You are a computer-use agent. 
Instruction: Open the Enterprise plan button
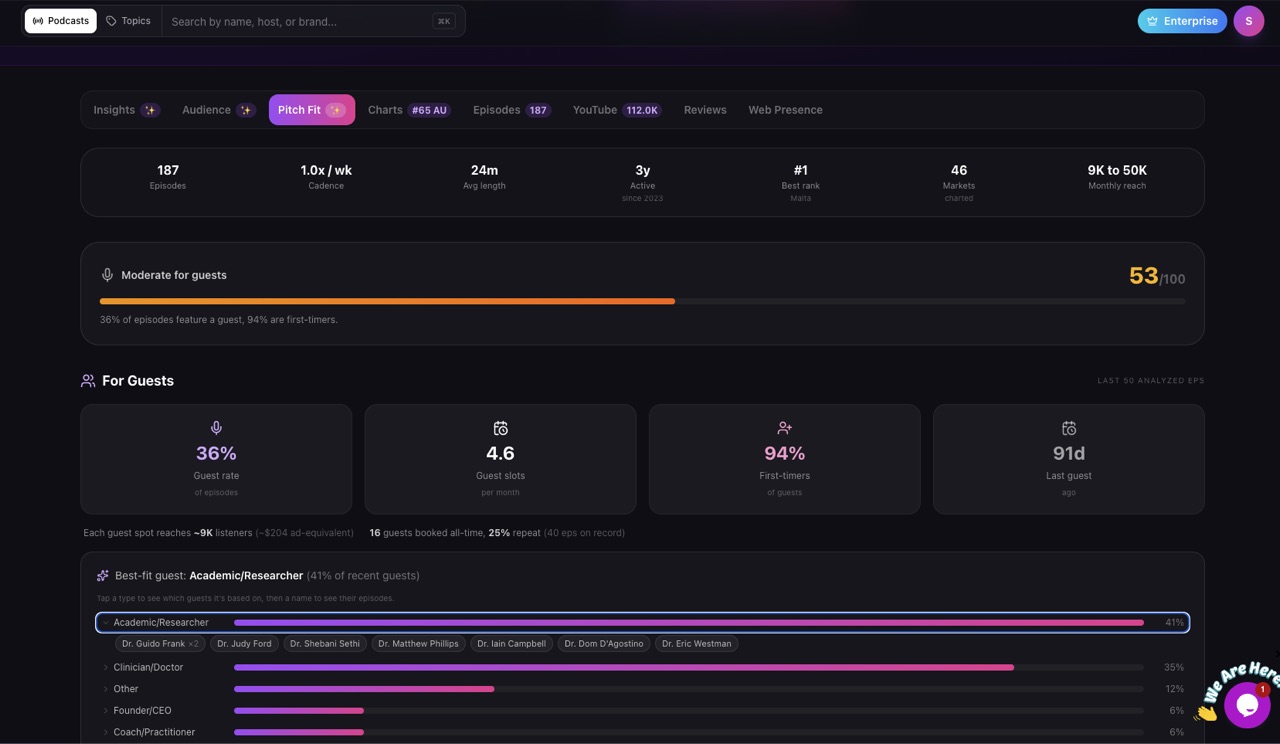1182,21
